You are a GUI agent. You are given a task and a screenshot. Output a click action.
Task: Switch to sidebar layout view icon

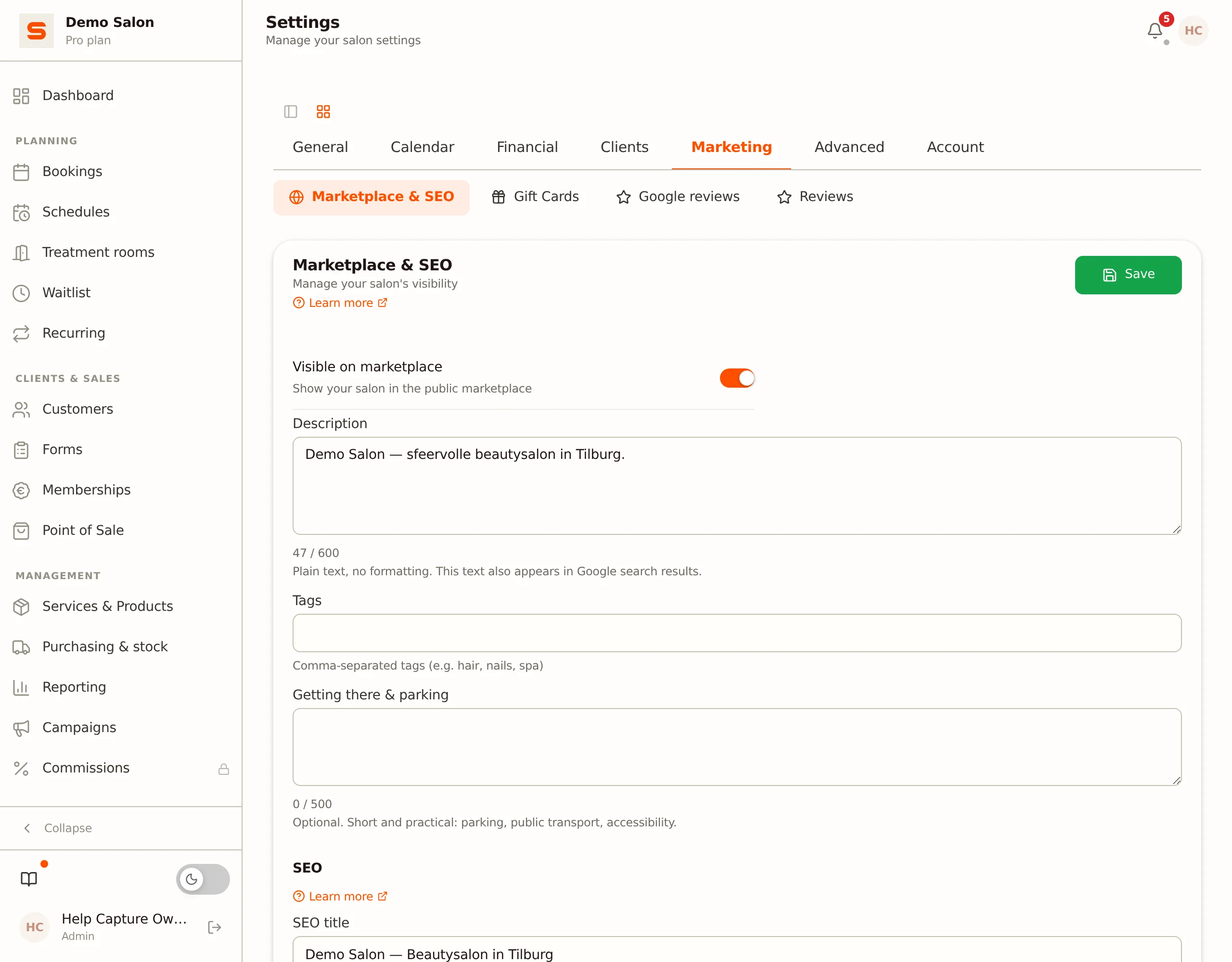coord(291,112)
